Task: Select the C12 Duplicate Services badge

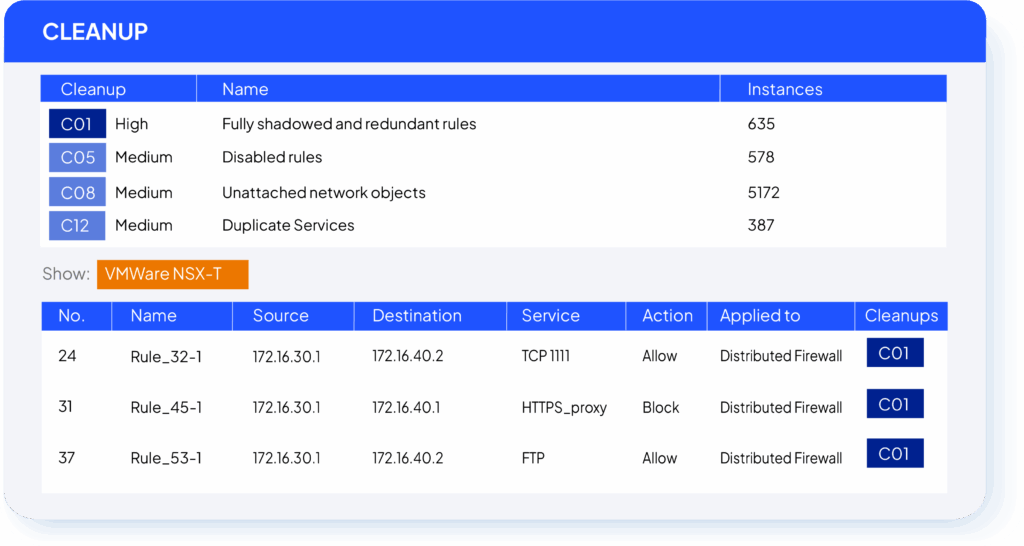Action: [76, 225]
